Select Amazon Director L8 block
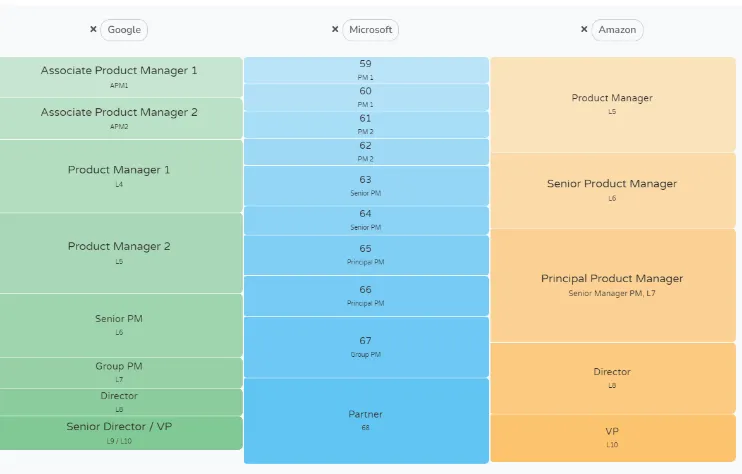The width and height of the screenshot is (742, 474). 613,378
